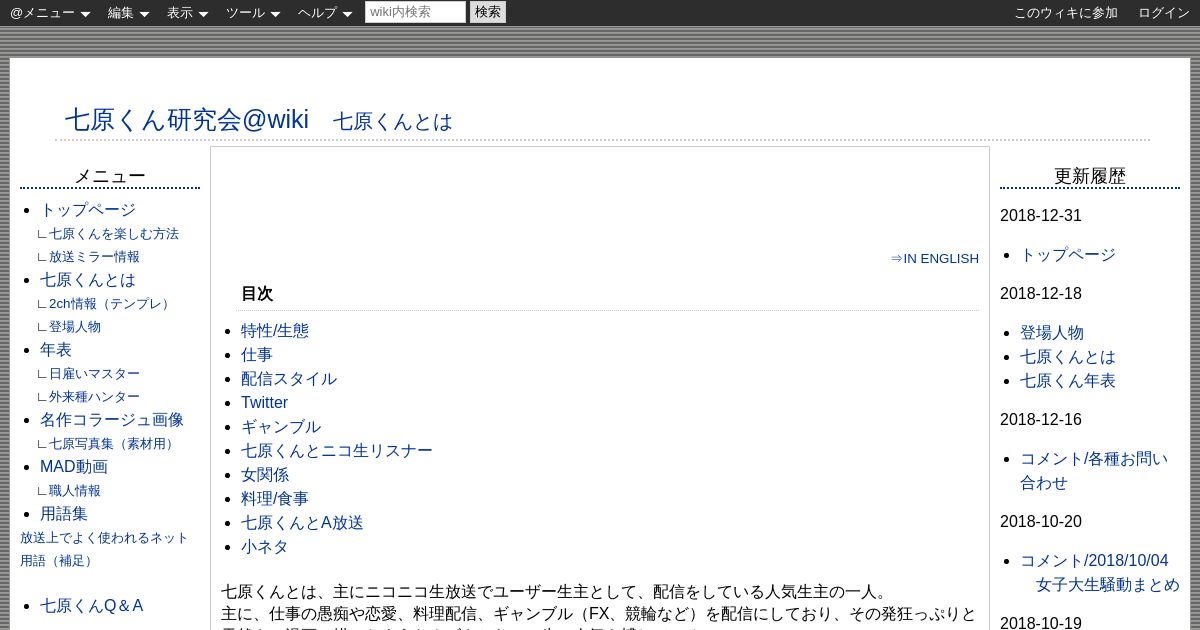Screen dimensions: 1200x630
Task: Click このウィキに参加 link
Action: point(1066,13)
